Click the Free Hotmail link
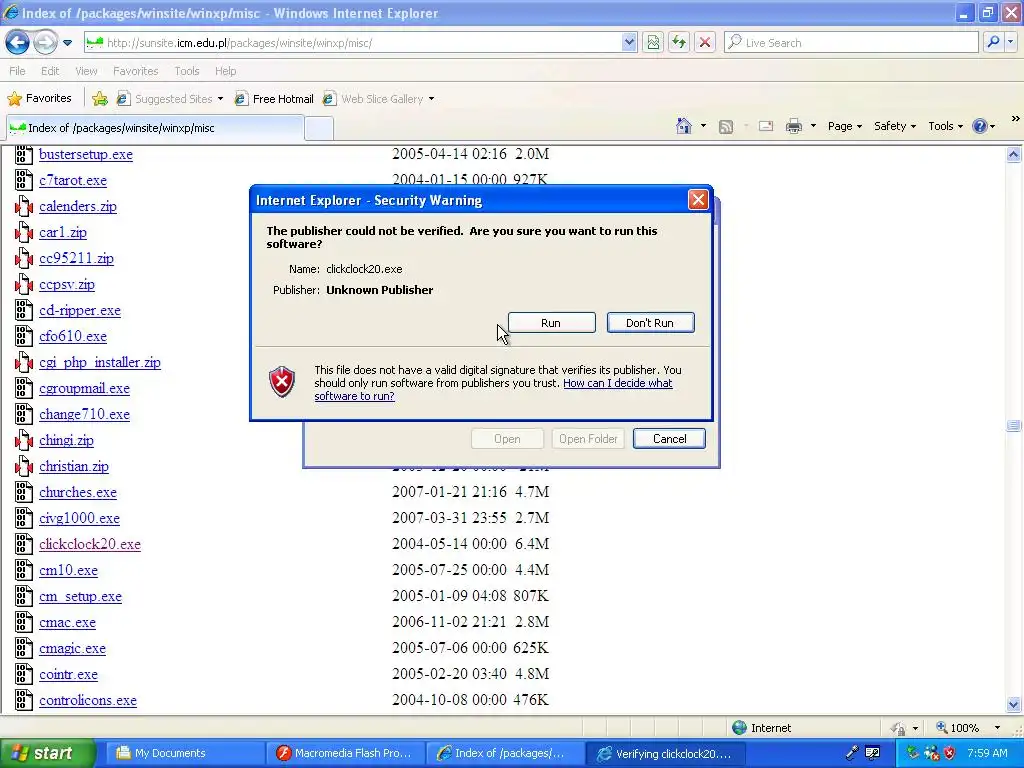 [274, 99]
